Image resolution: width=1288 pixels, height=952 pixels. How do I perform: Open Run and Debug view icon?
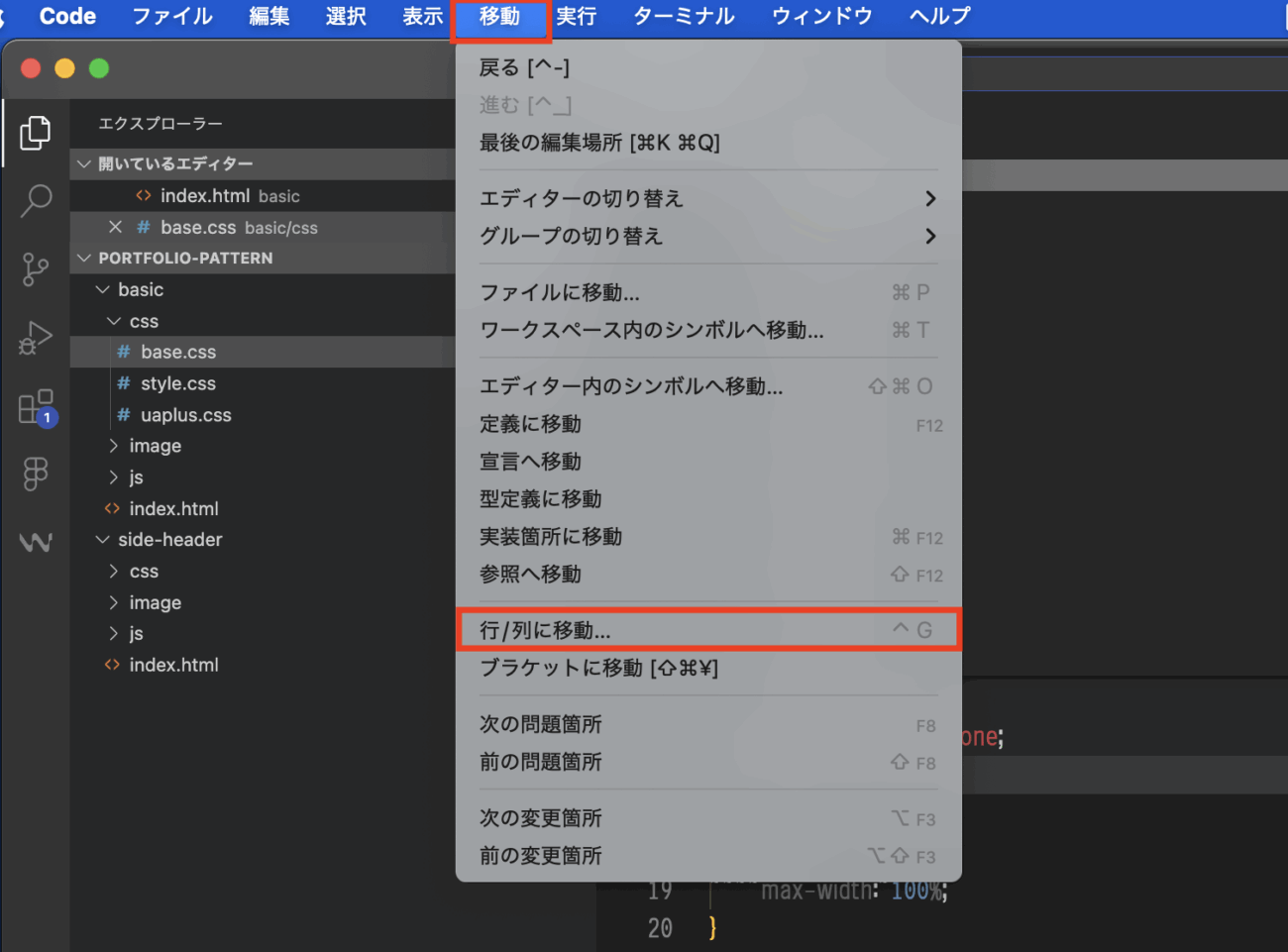[36, 338]
